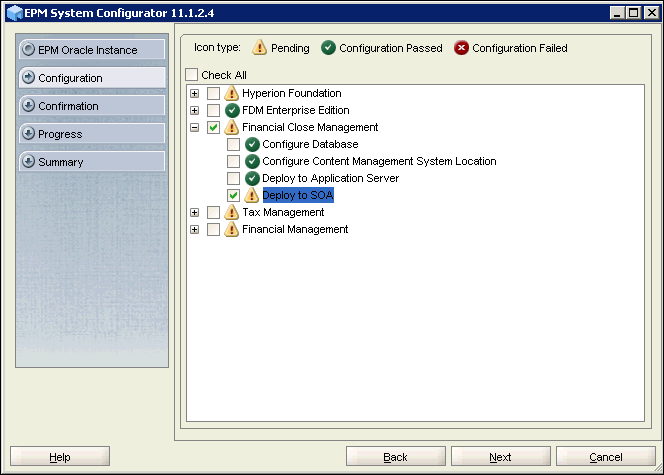
Task: Click the EPM Configurator title bar cube icon
Action: click(x=15, y=13)
